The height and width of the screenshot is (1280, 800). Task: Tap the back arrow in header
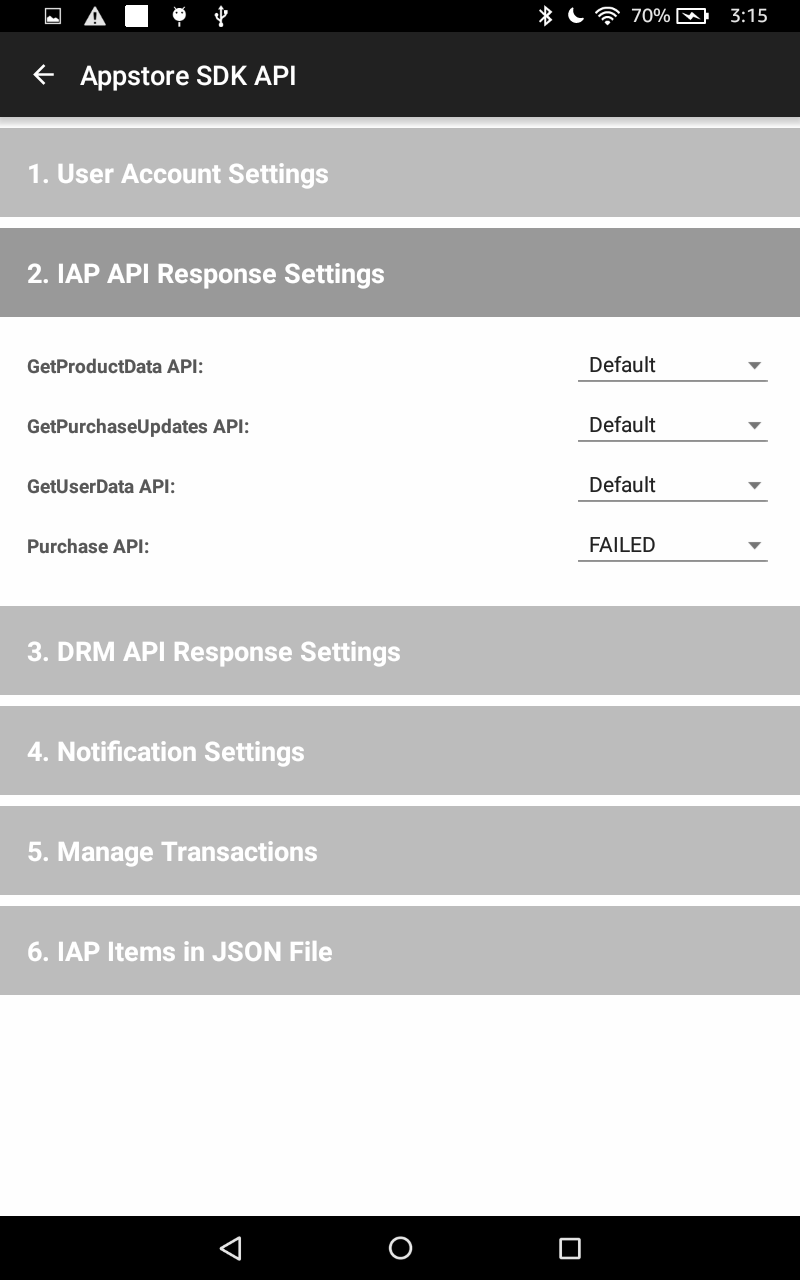pyautogui.click(x=43, y=75)
